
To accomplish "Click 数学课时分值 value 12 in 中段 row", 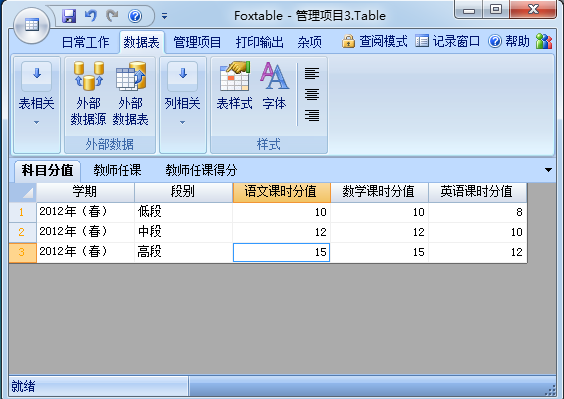I will tap(379, 232).
